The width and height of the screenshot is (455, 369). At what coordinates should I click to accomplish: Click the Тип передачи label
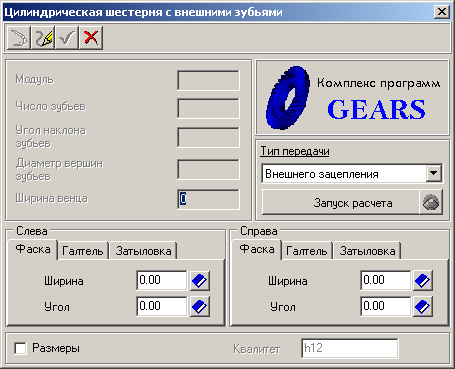(x=295, y=151)
